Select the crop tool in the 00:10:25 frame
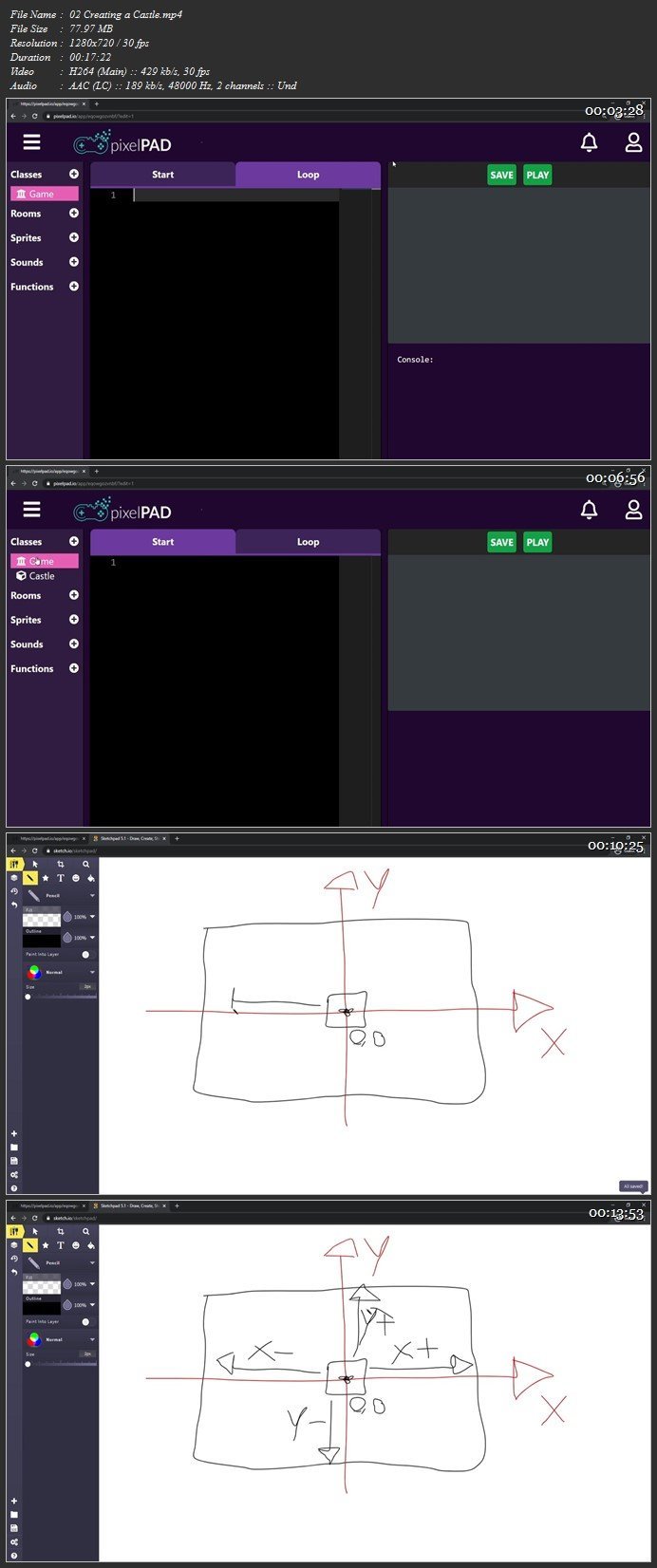 60,865
